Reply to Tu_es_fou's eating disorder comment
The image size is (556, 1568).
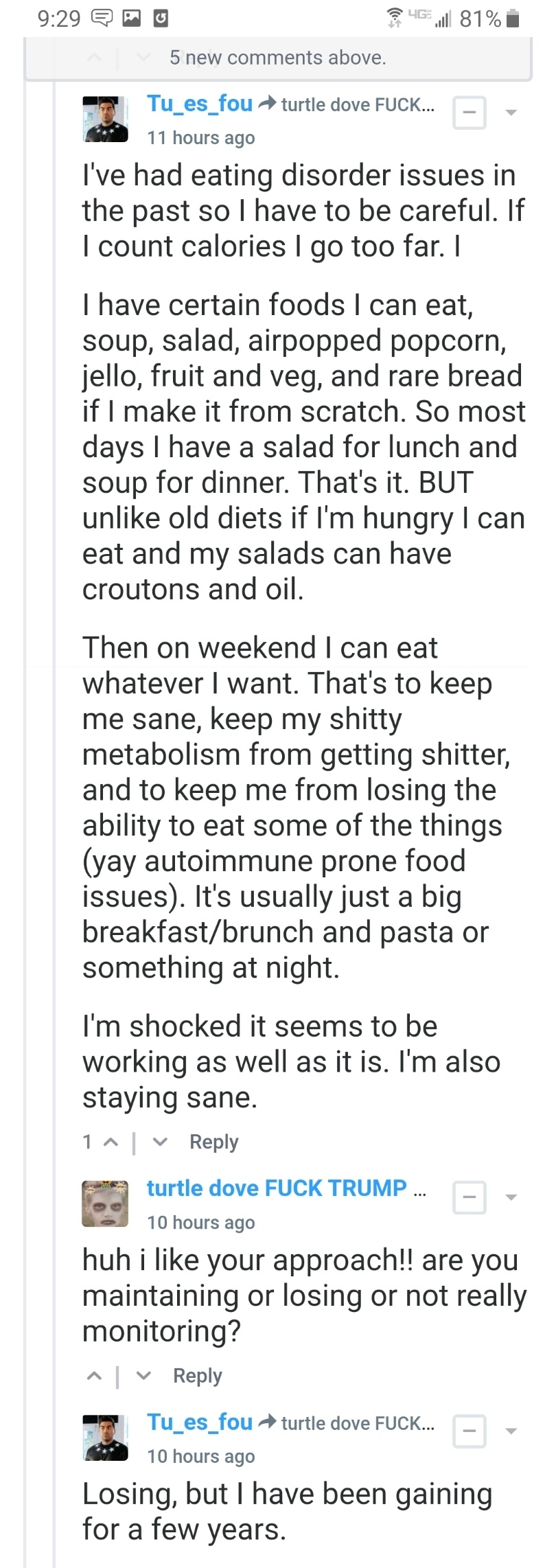213,1142
